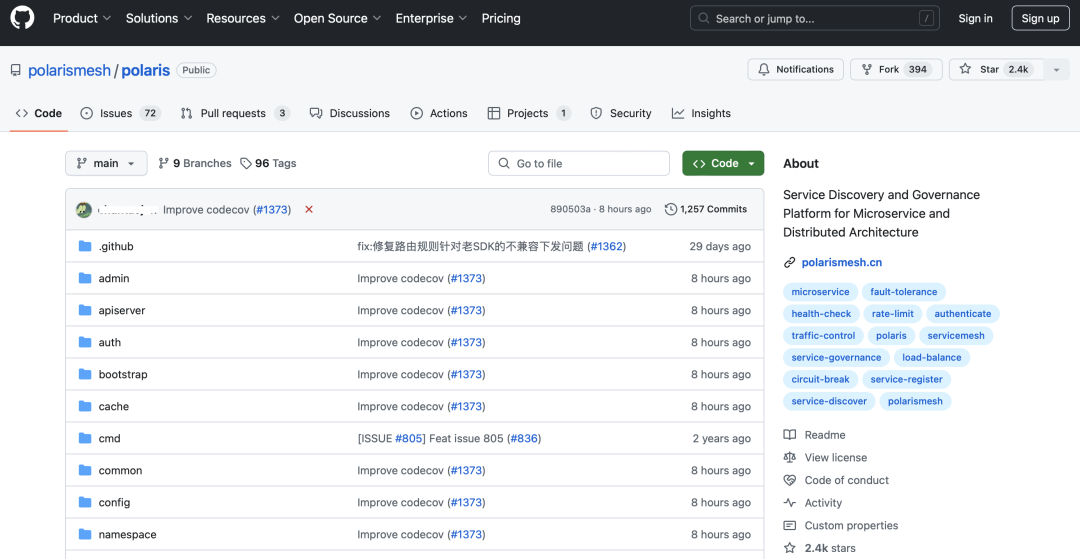Click the Go to file search field
This screenshot has width=1080, height=559.
tap(579, 163)
